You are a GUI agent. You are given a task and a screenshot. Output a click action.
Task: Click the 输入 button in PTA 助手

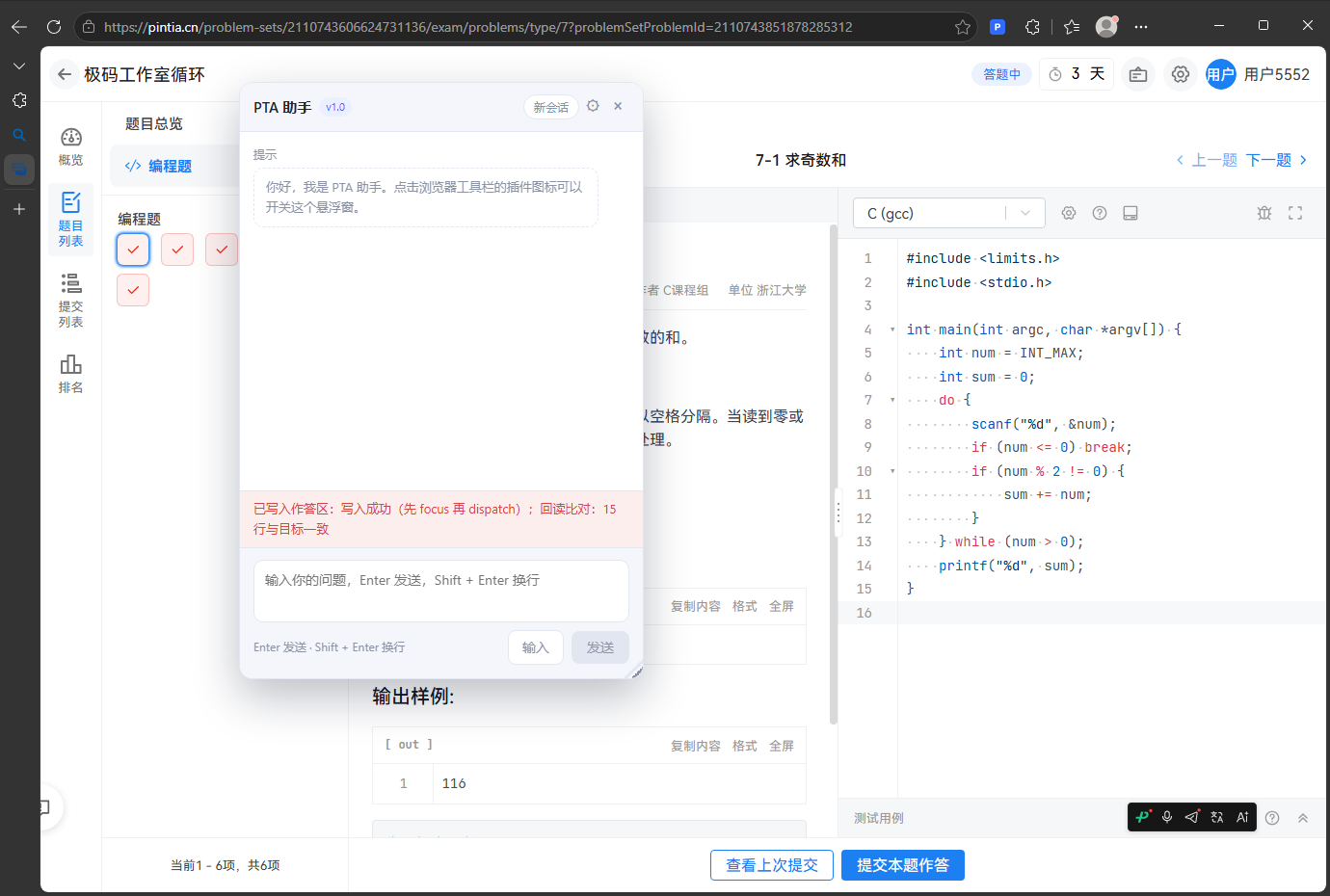click(x=536, y=647)
